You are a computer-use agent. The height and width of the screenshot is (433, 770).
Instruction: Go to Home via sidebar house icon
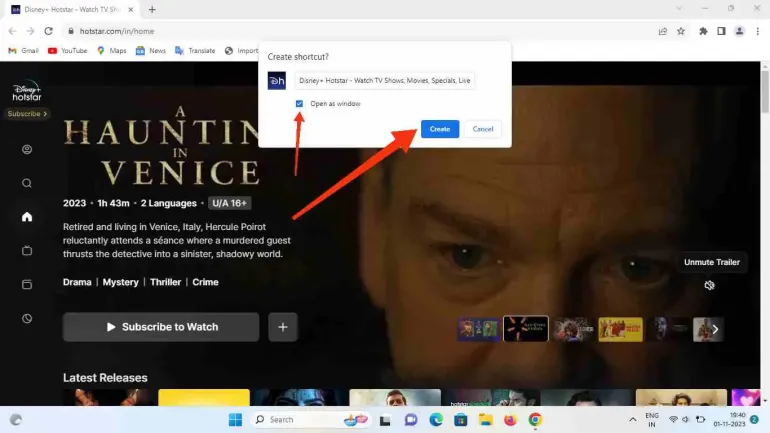click(x=27, y=216)
